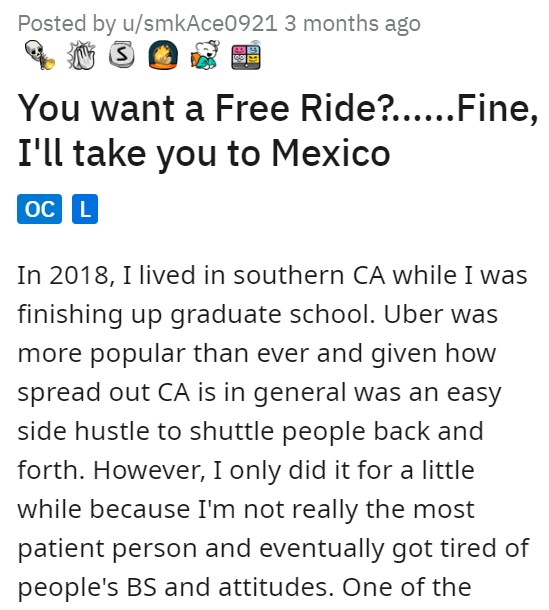
Task: Click the laughing Snoo award icon
Action: 205,55
